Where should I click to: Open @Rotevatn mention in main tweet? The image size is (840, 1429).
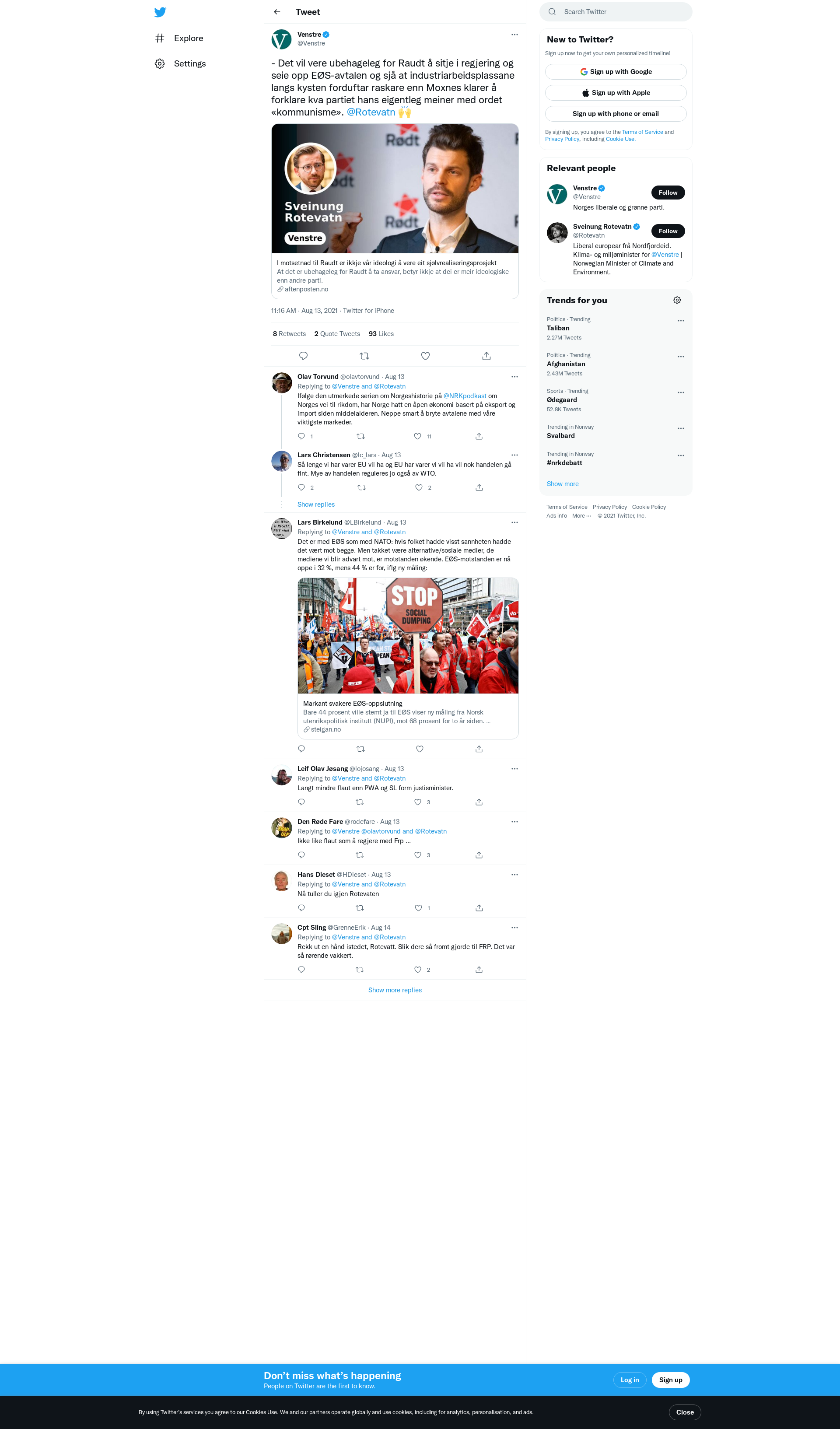coord(371,112)
